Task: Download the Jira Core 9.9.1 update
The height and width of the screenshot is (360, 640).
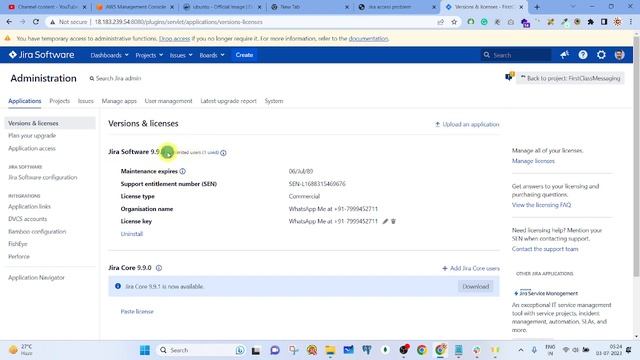Action: click(x=476, y=287)
